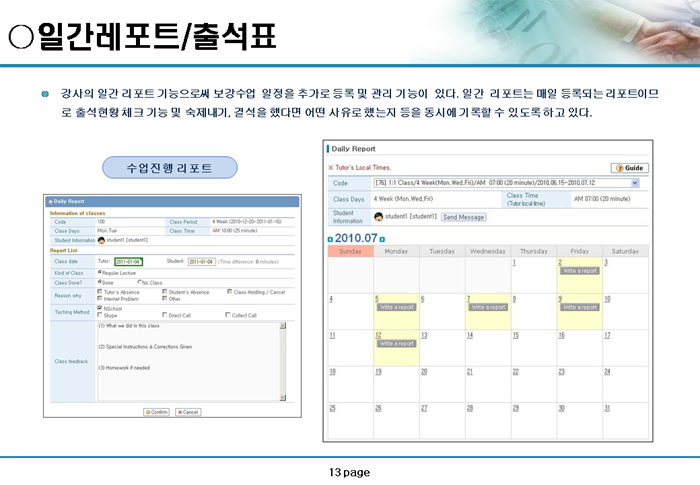The height and width of the screenshot is (485, 700).
Task: Click the Send Message button
Action: [x=463, y=217]
